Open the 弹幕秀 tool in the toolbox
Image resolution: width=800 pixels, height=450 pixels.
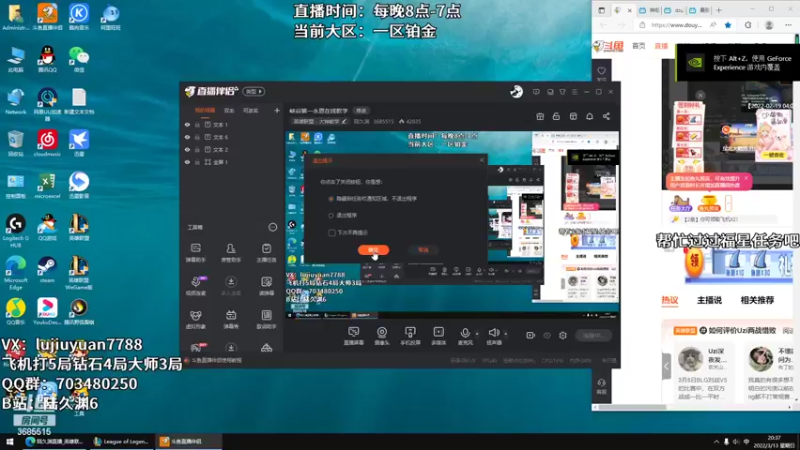(231, 320)
